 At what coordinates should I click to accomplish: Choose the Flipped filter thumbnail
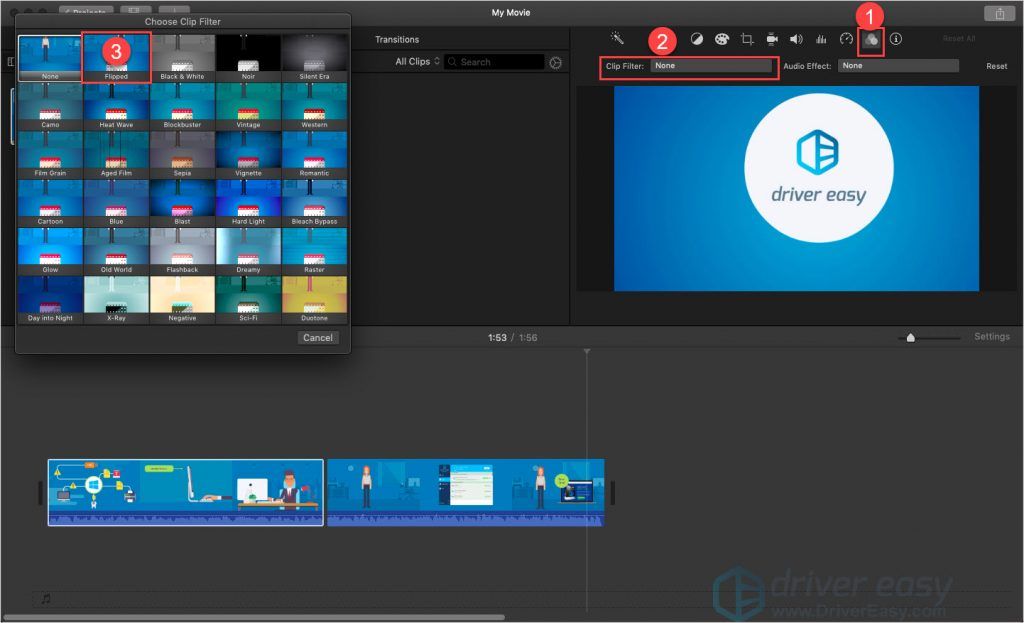pyautogui.click(x=116, y=56)
